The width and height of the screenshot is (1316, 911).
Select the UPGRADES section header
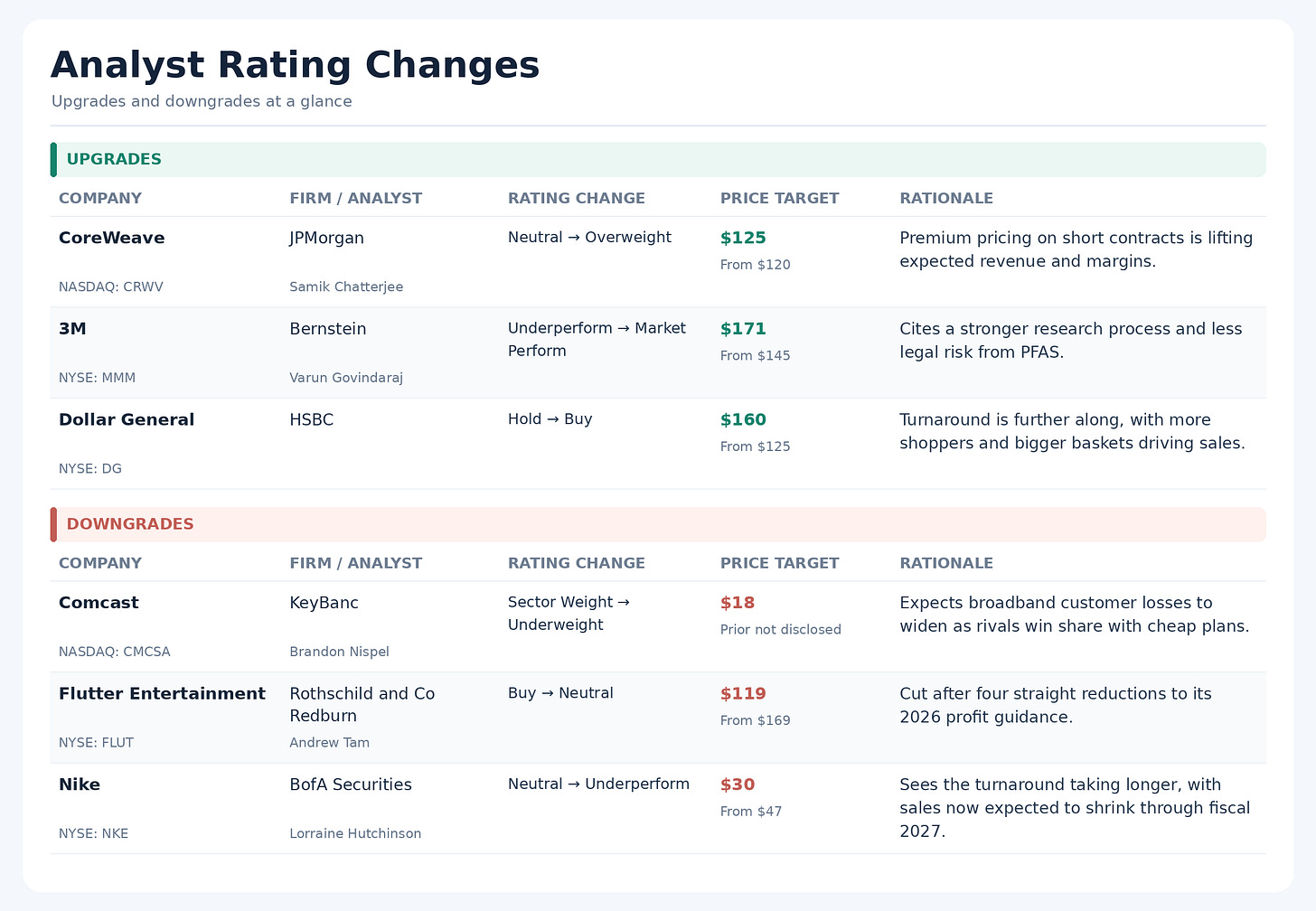point(658,159)
